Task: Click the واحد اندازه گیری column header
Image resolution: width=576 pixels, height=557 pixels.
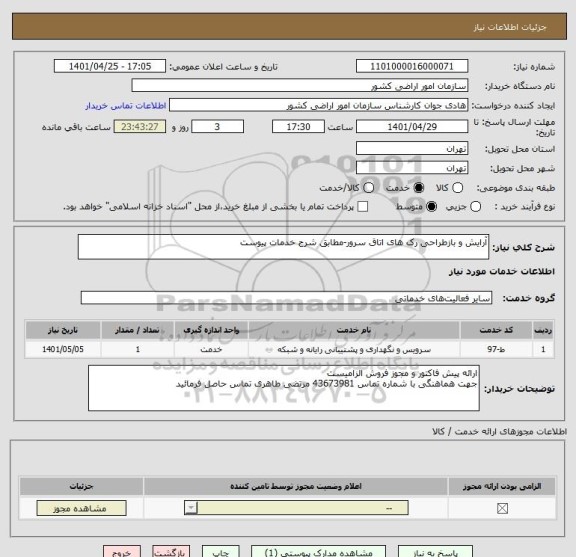Action: point(211,330)
